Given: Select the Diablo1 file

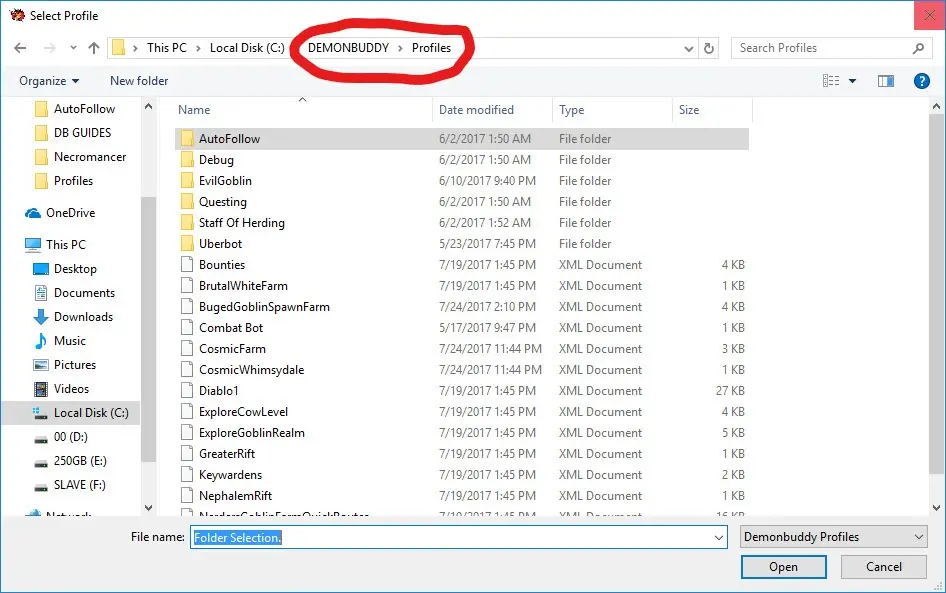Looking at the screenshot, I should [462, 391].
